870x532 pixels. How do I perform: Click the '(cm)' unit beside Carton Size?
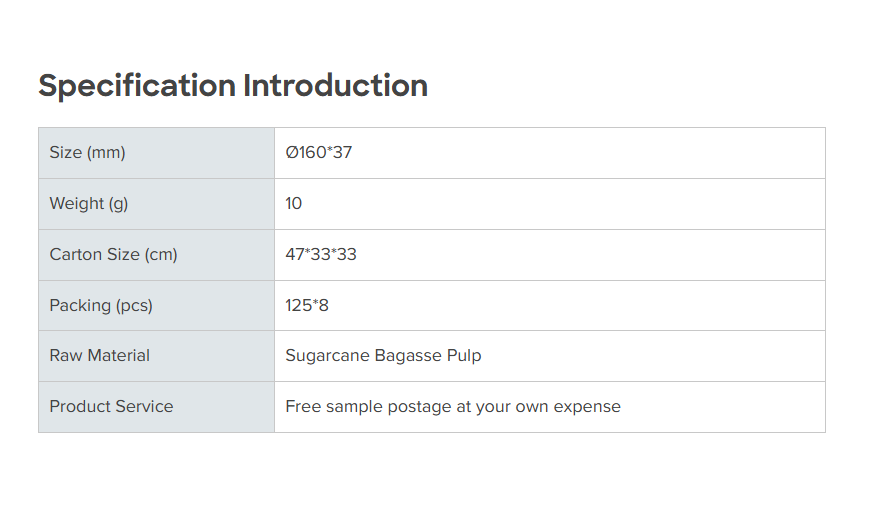(x=161, y=255)
